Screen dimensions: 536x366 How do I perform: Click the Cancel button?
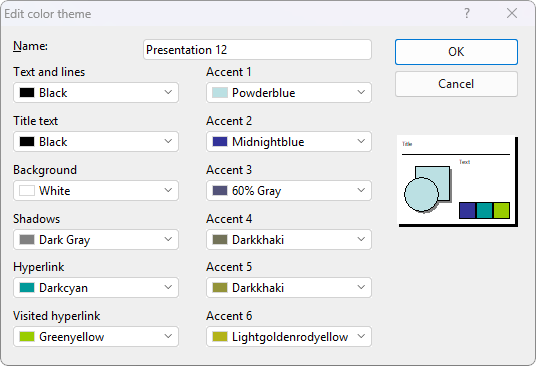pos(456,84)
